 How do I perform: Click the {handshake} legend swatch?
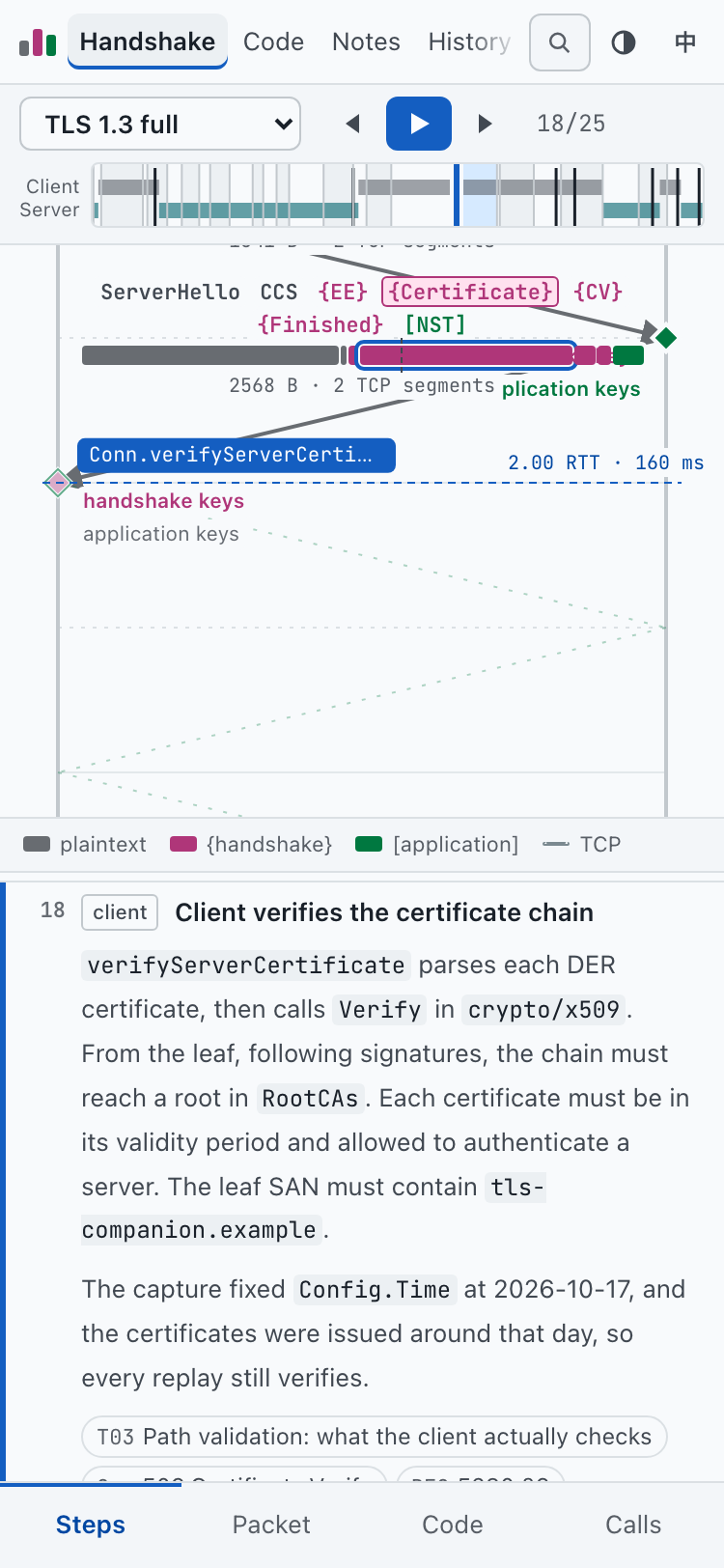183,844
